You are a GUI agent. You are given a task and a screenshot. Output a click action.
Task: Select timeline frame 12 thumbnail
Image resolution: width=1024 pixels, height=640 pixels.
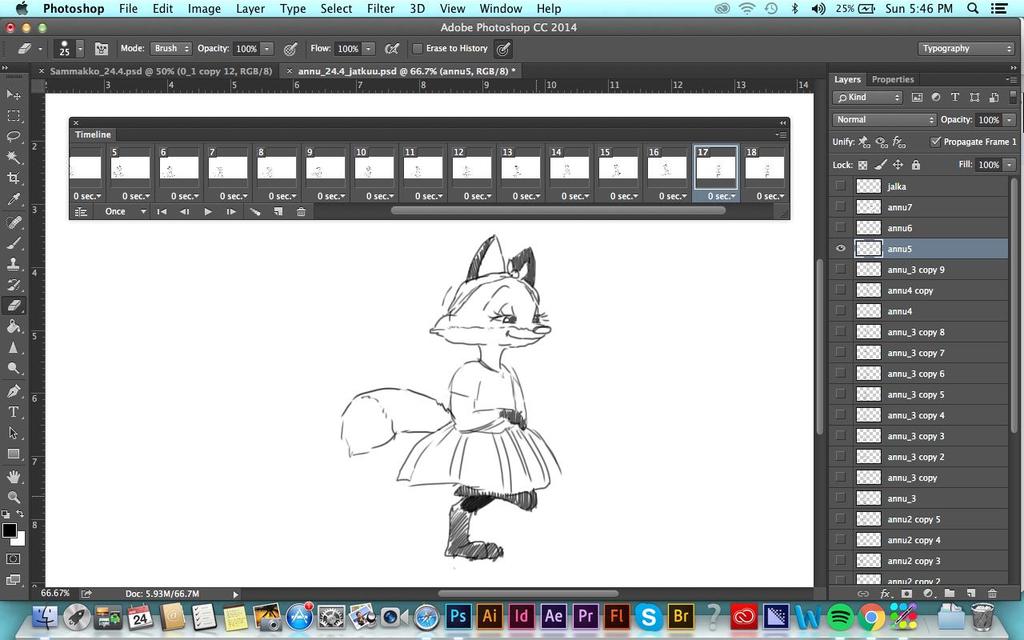coord(472,167)
